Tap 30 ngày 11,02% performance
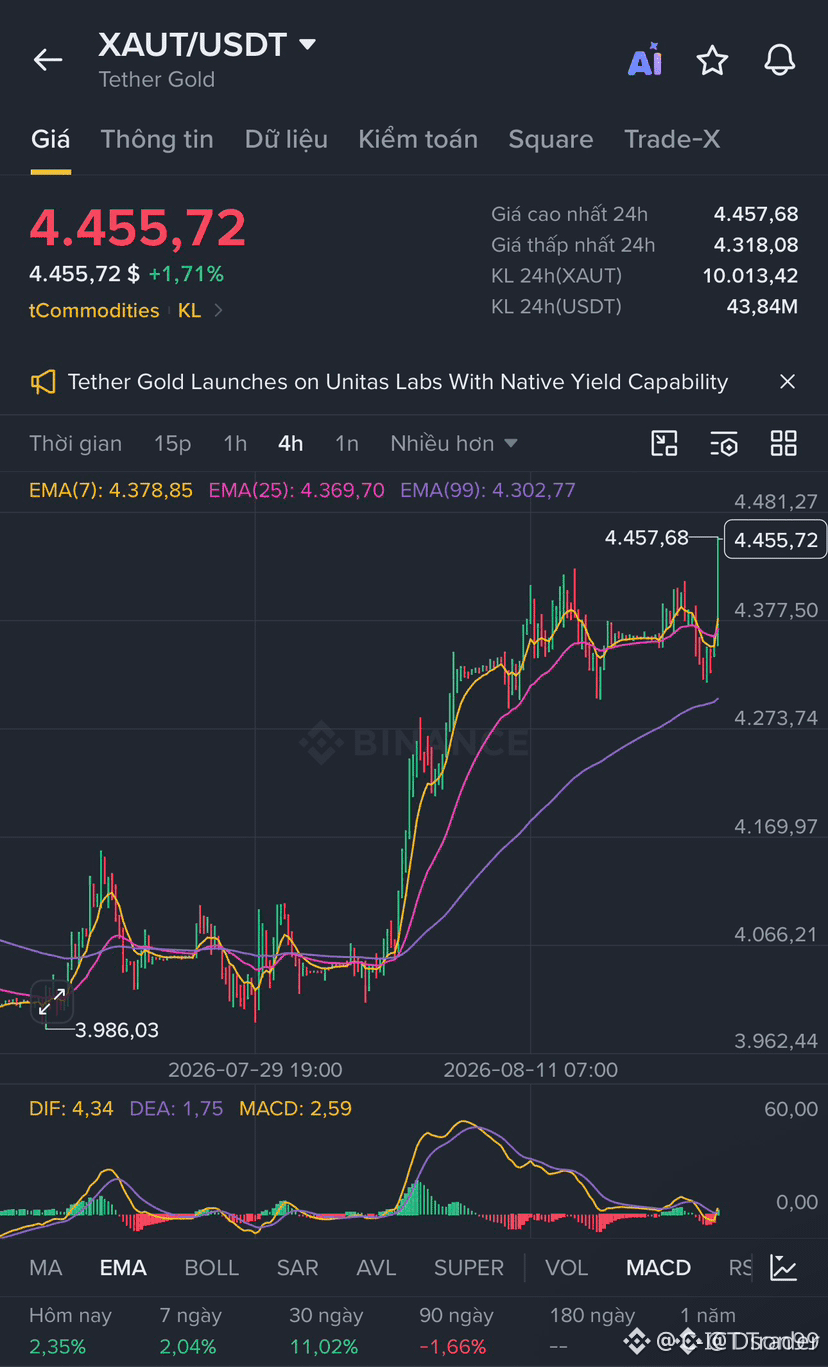 pos(326,1331)
